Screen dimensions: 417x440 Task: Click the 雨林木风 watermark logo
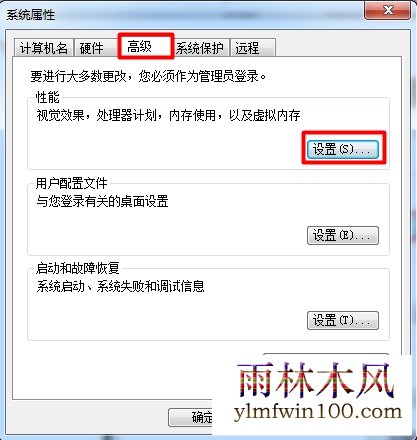pos(316,380)
